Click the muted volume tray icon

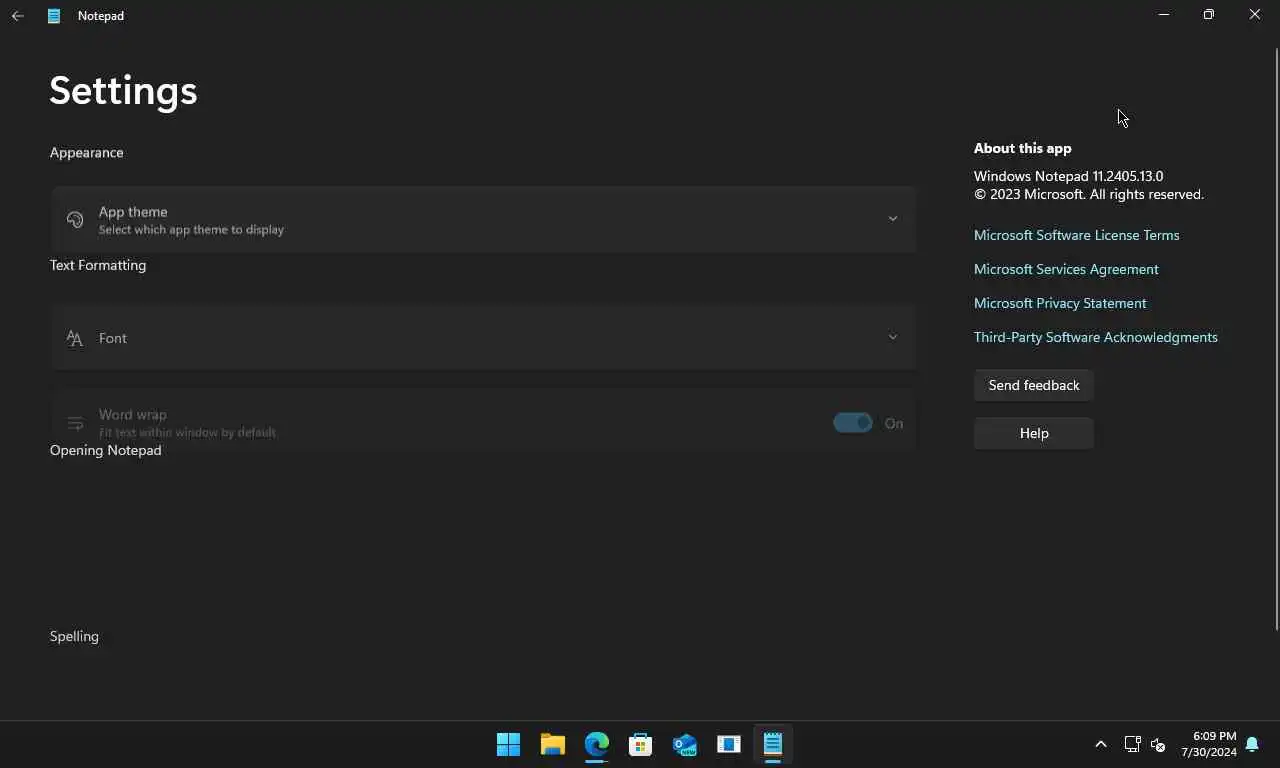[x=1158, y=744]
